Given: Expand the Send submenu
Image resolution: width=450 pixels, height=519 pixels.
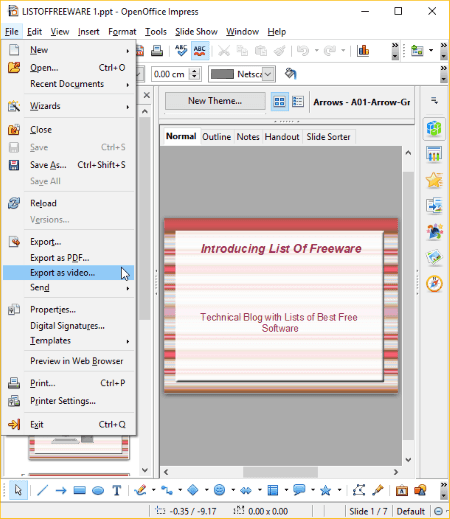Looking at the screenshot, I should click(x=68, y=287).
